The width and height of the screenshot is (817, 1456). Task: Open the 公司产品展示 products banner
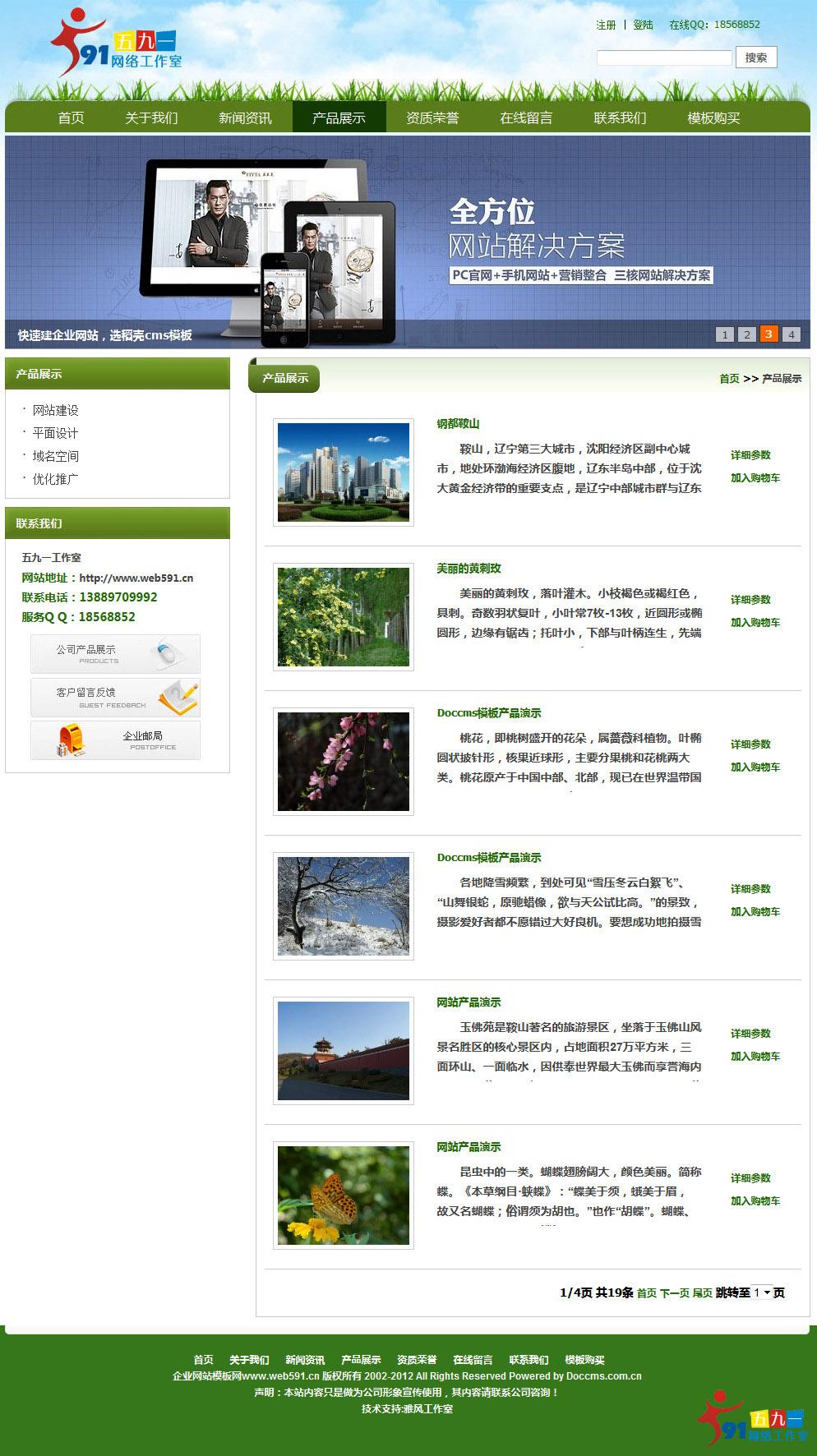pos(115,654)
